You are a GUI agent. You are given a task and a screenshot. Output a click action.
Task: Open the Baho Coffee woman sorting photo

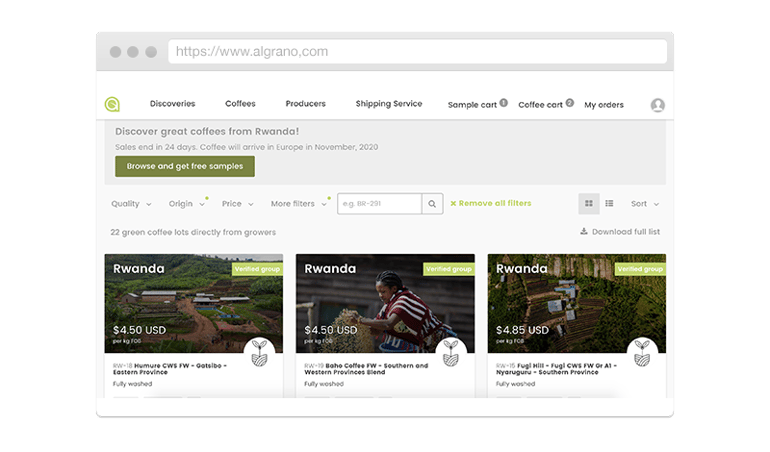(x=385, y=303)
